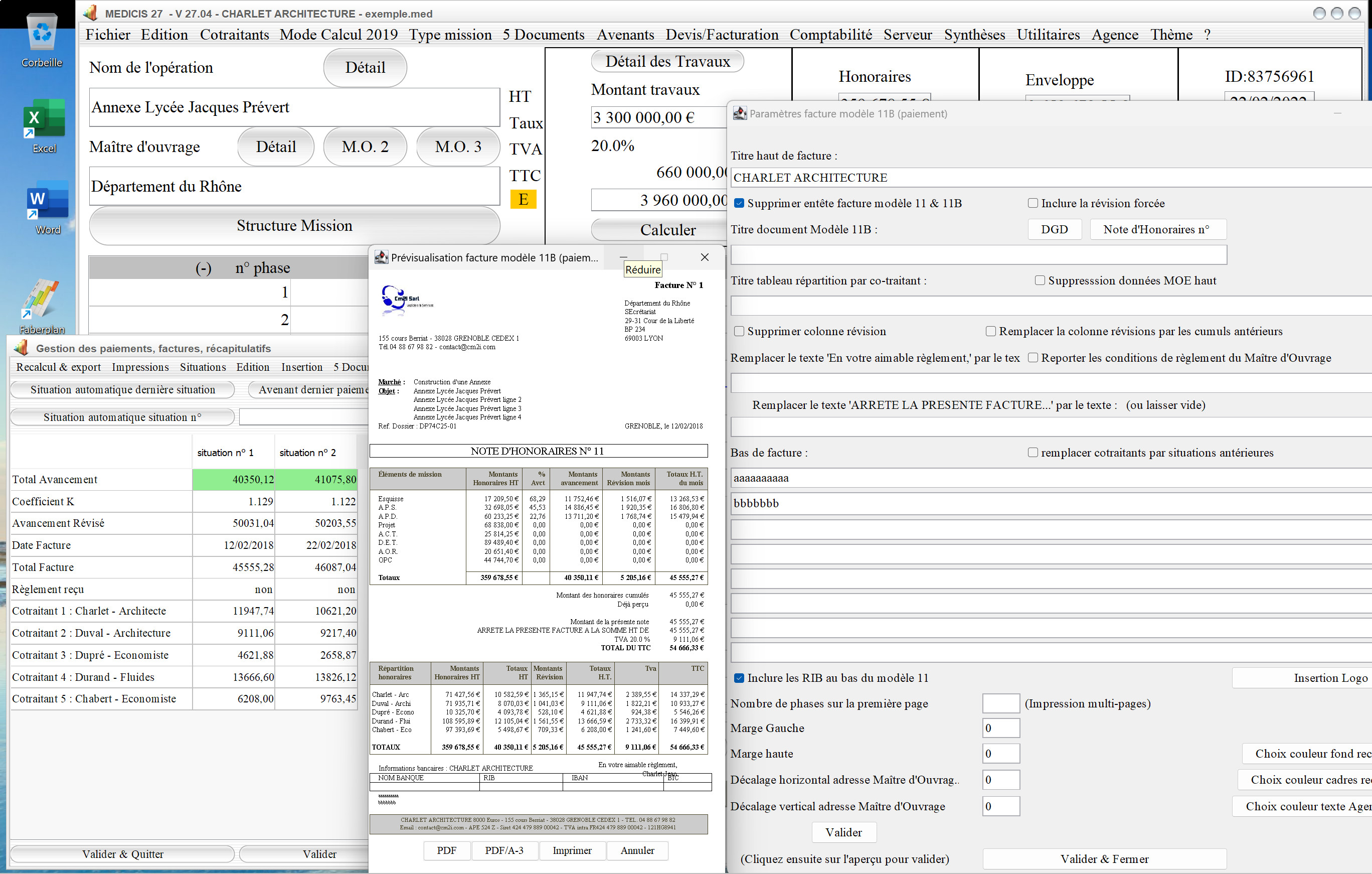
Task: Click Annuler in the preview window
Action: (637, 850)
